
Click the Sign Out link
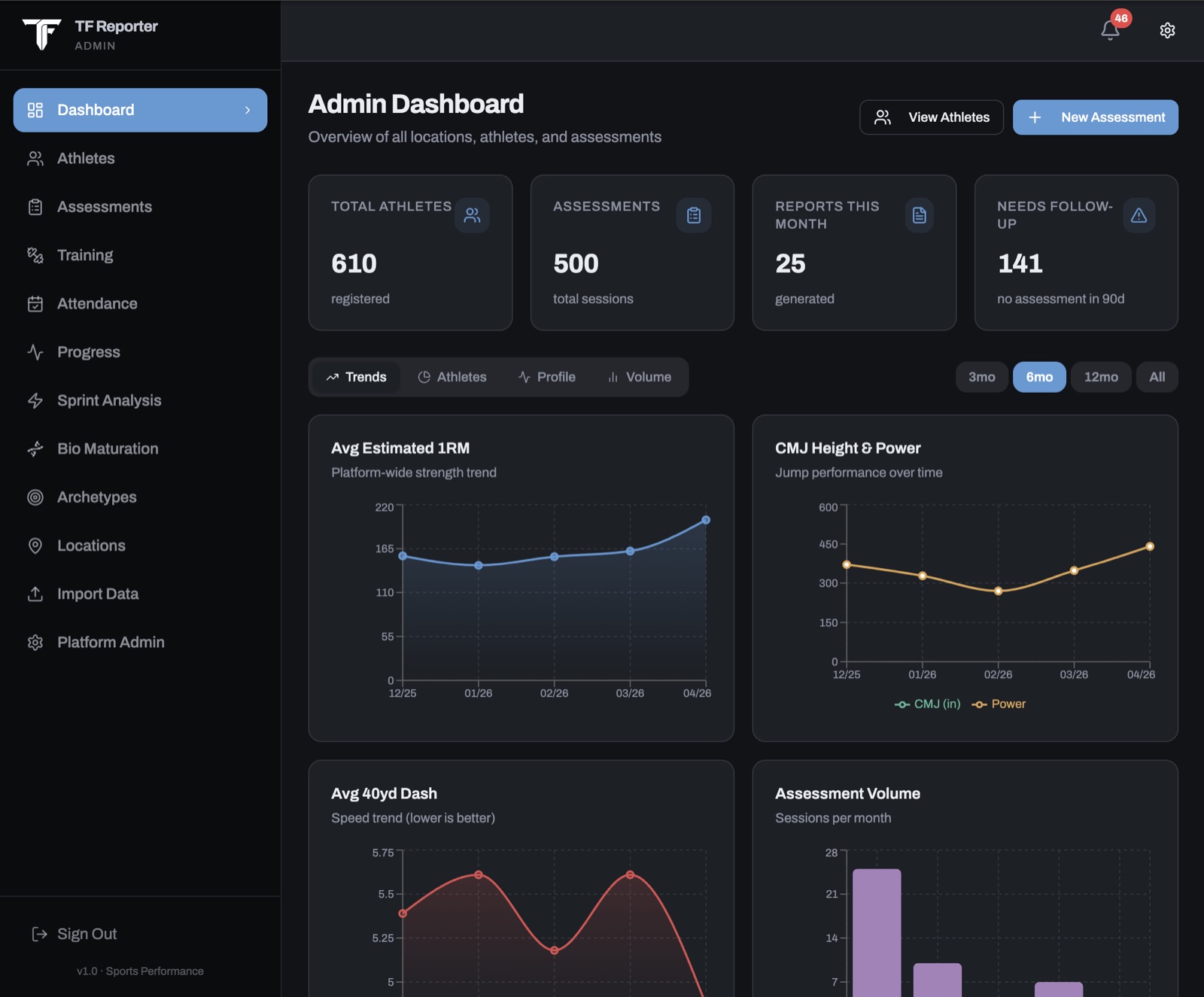pyautogui.click(x=74, y=934)
